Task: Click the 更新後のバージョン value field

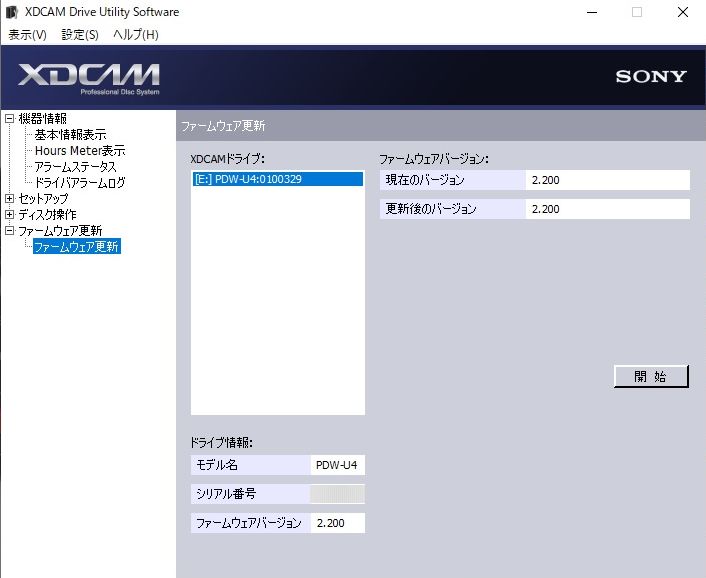Action: (606, 209)
